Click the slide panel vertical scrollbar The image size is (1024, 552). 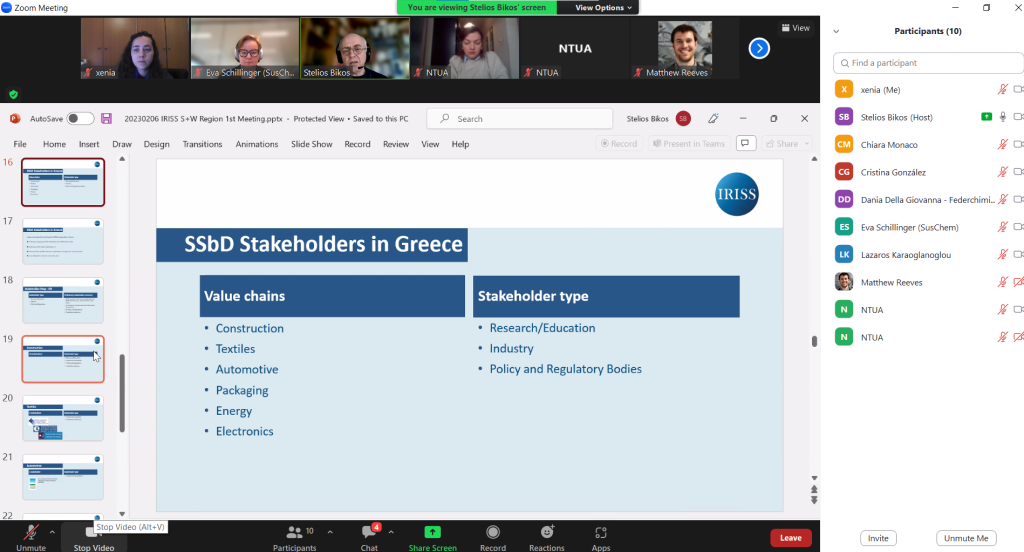click(x=123, y=392)
